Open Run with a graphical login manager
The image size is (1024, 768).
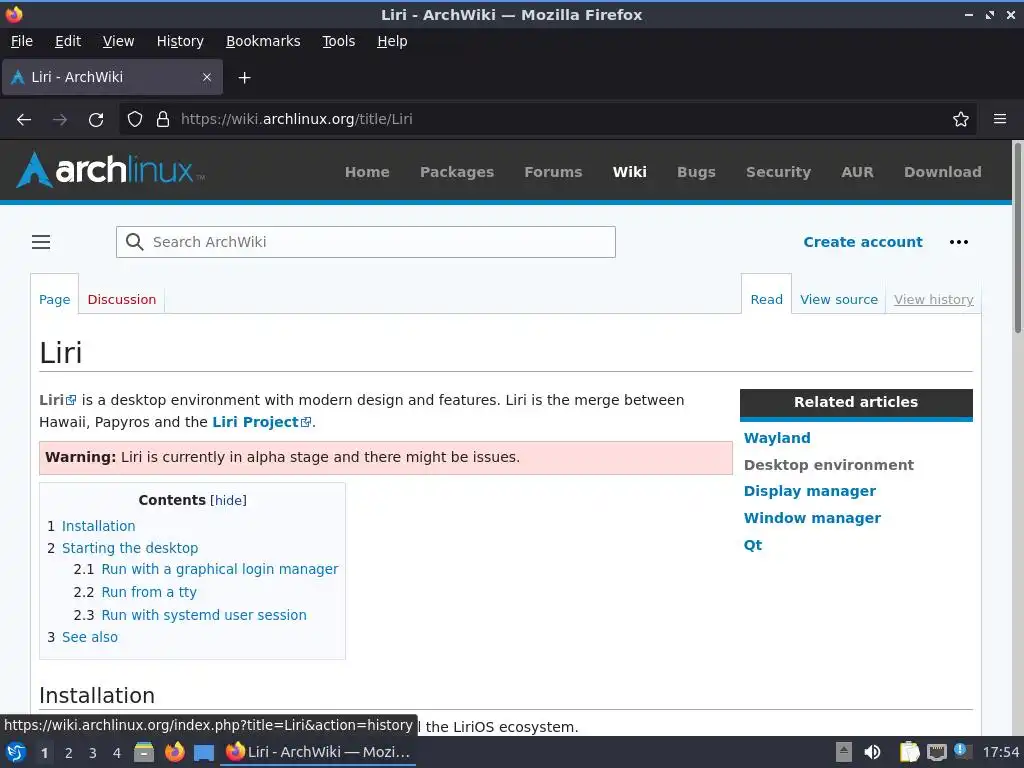tap(219, 569)
